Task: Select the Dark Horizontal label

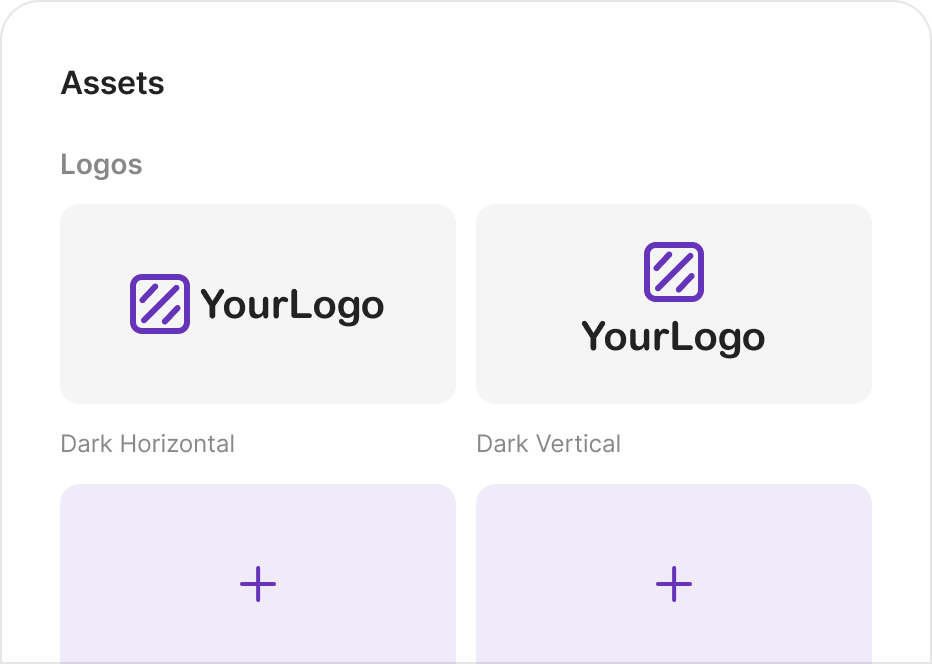Action: [x=148, y=444]
